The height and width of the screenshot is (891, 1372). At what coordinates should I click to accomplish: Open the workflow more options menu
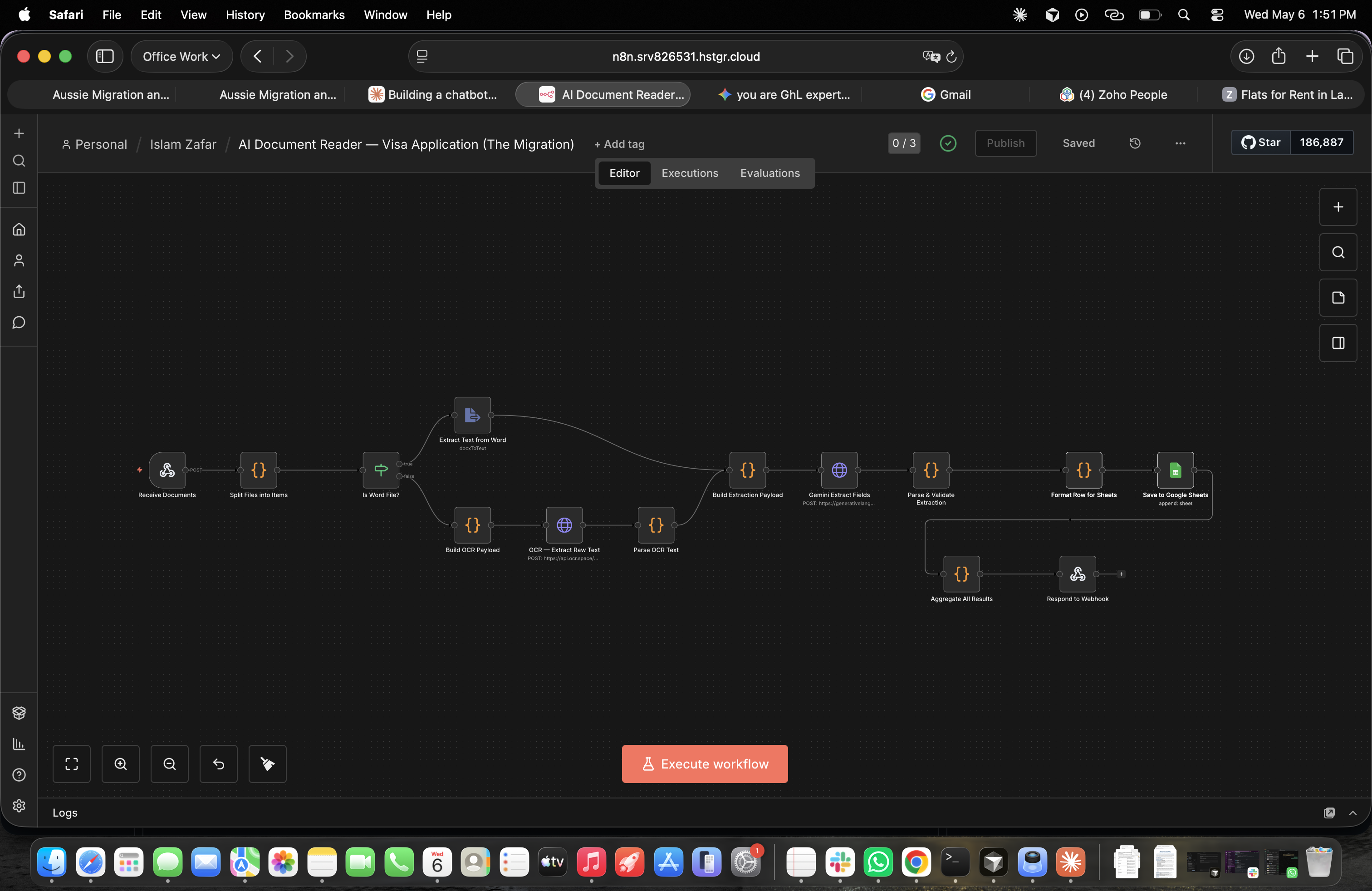click(1180, 143)
